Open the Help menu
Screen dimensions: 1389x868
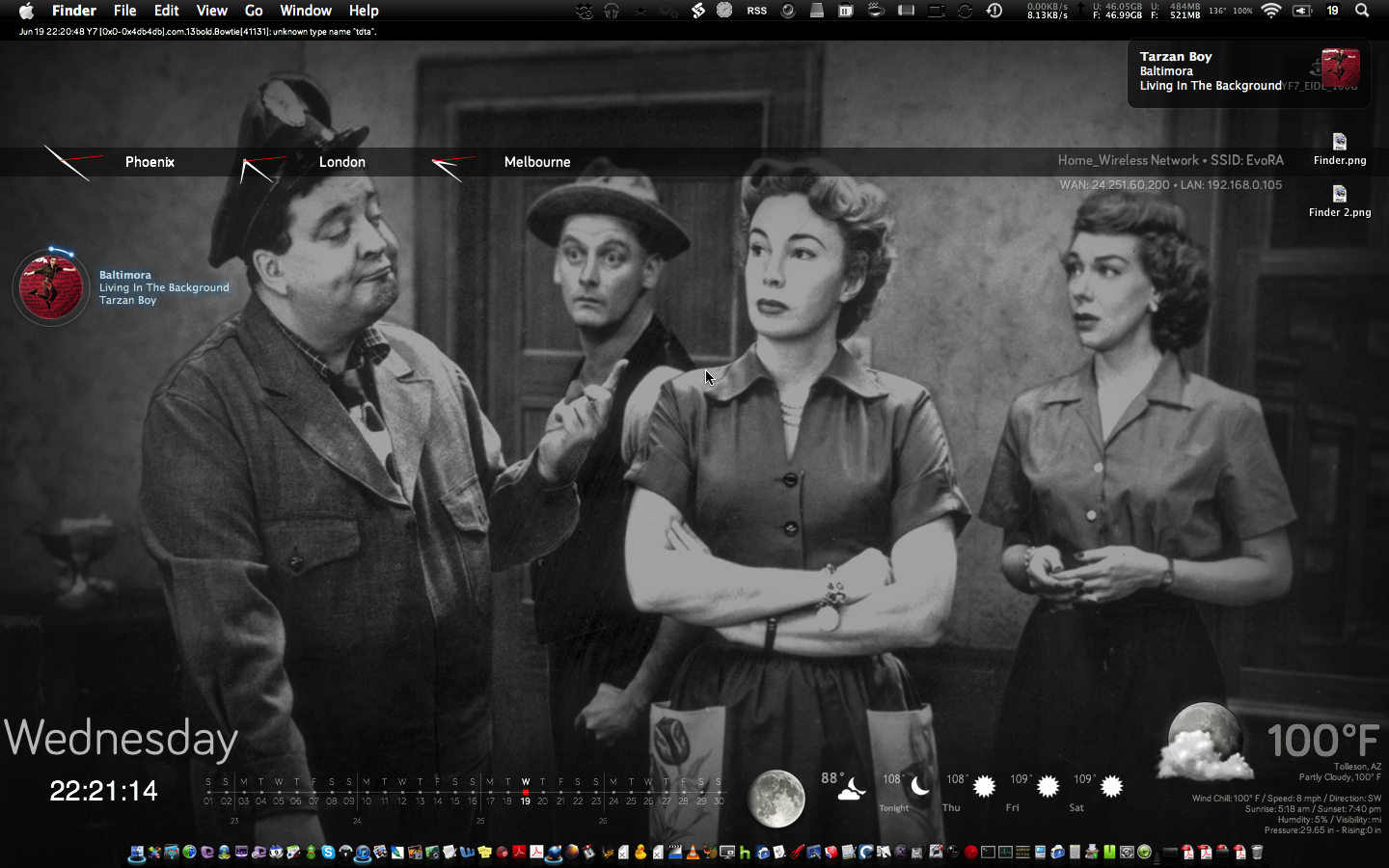pyautogui.click(x=364, y=11)
